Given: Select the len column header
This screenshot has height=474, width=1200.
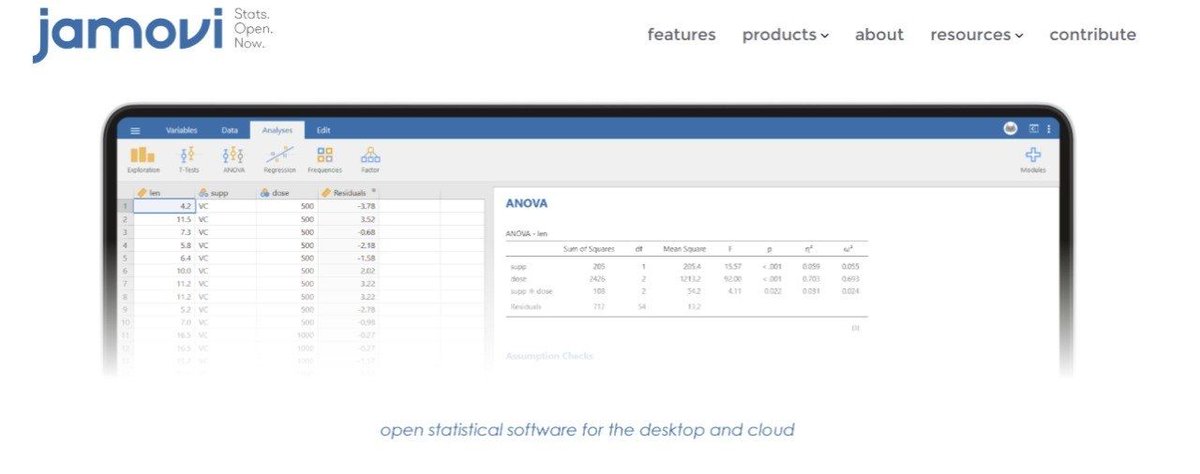Looking at the screenshot, I should (x=164, y=192).
